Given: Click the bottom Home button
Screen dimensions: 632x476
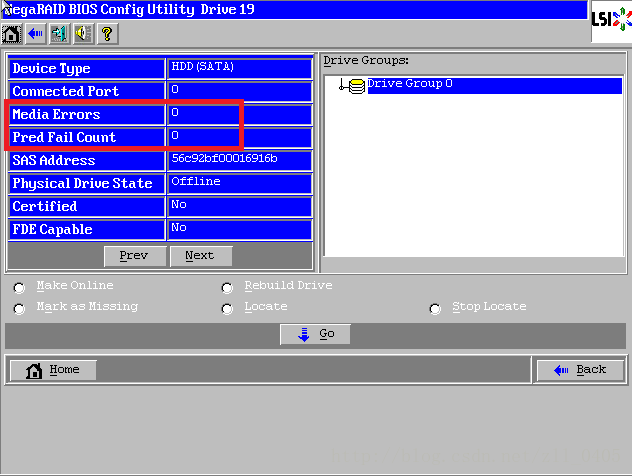Looking at the screenshot, I should [x=53, y=370].
